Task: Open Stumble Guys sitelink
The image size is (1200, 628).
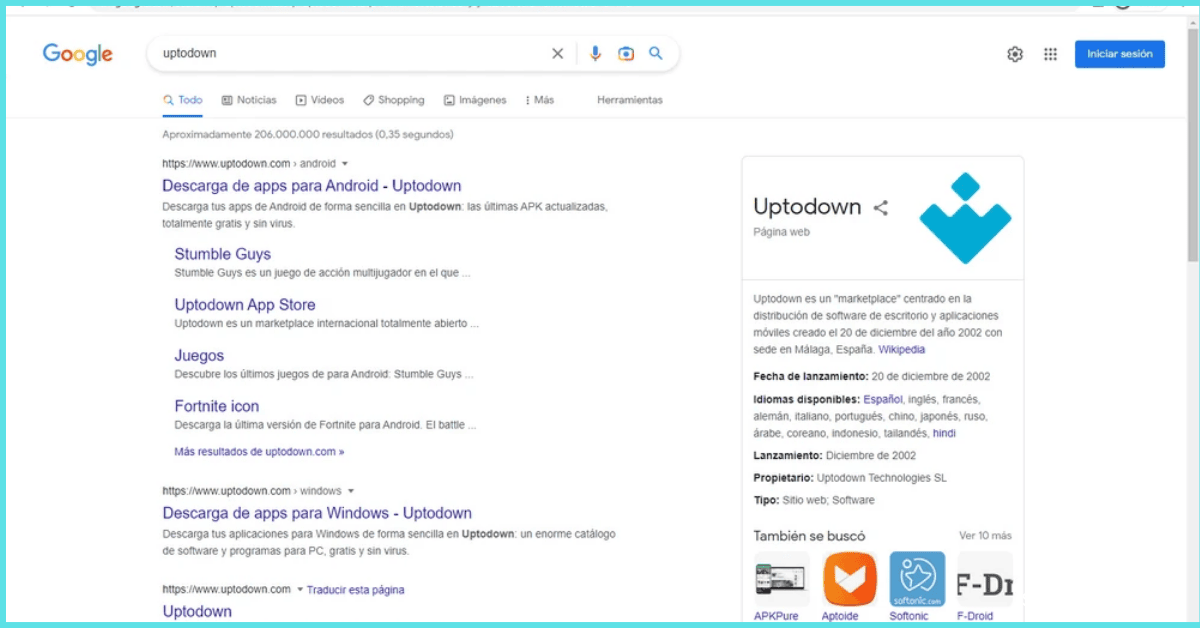Action: [223, 254]
